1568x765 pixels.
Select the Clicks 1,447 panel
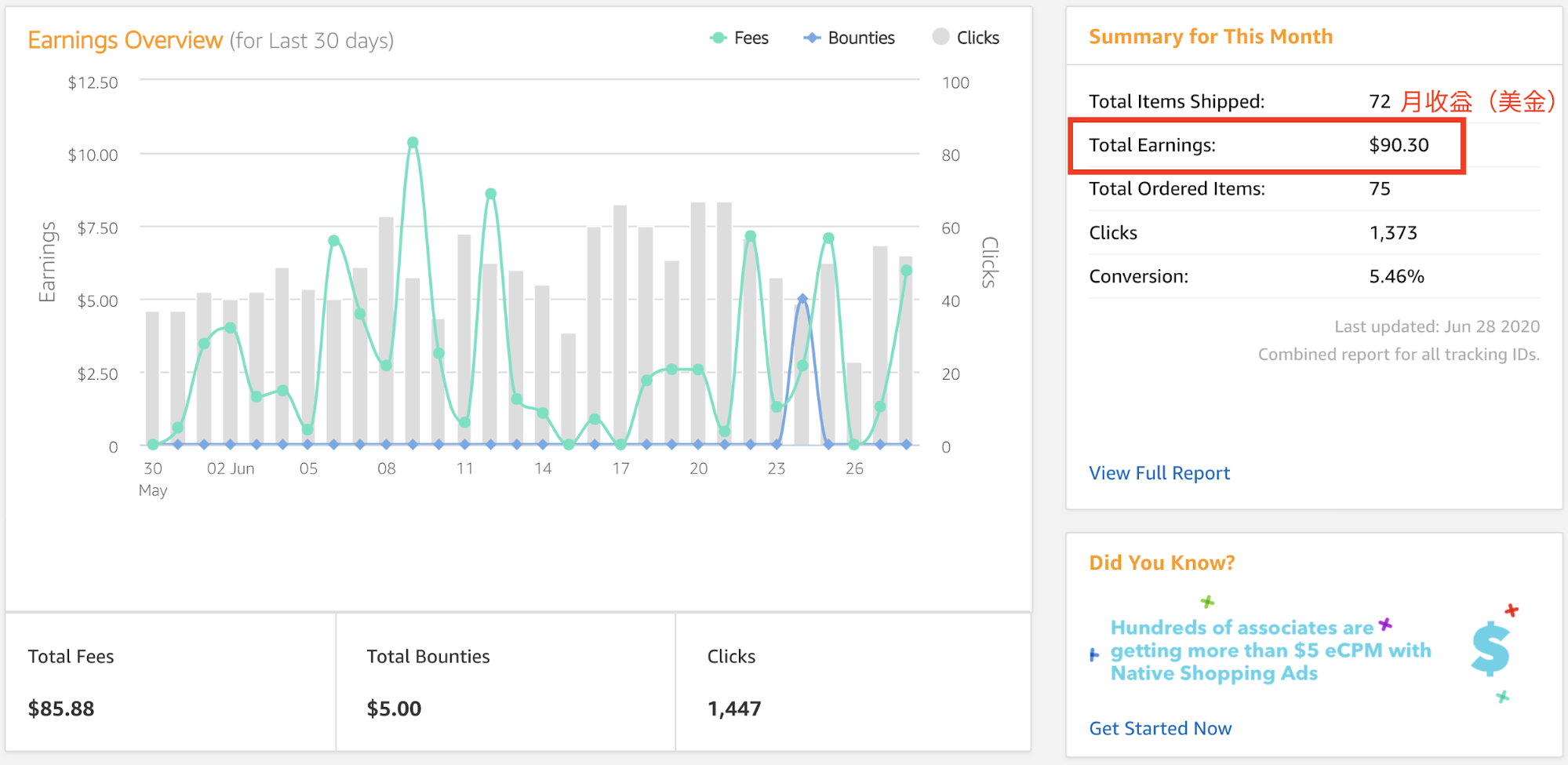(853, 682)
